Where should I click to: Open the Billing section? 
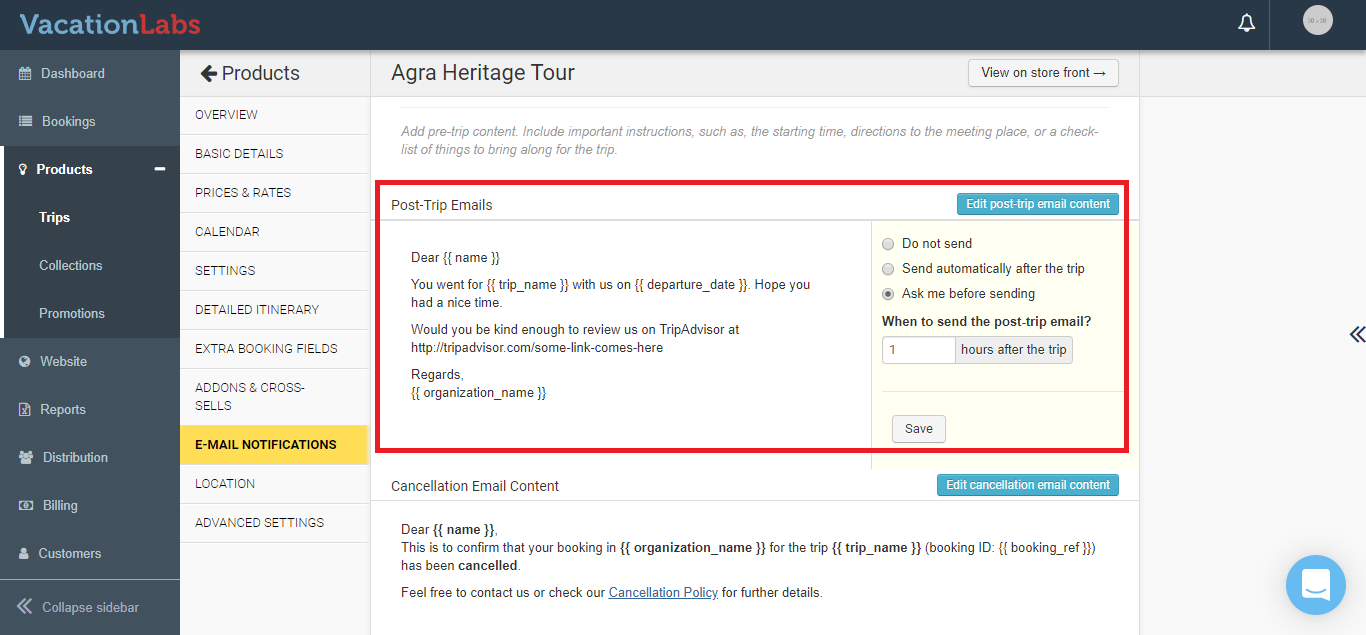click(x=60, y=505)
